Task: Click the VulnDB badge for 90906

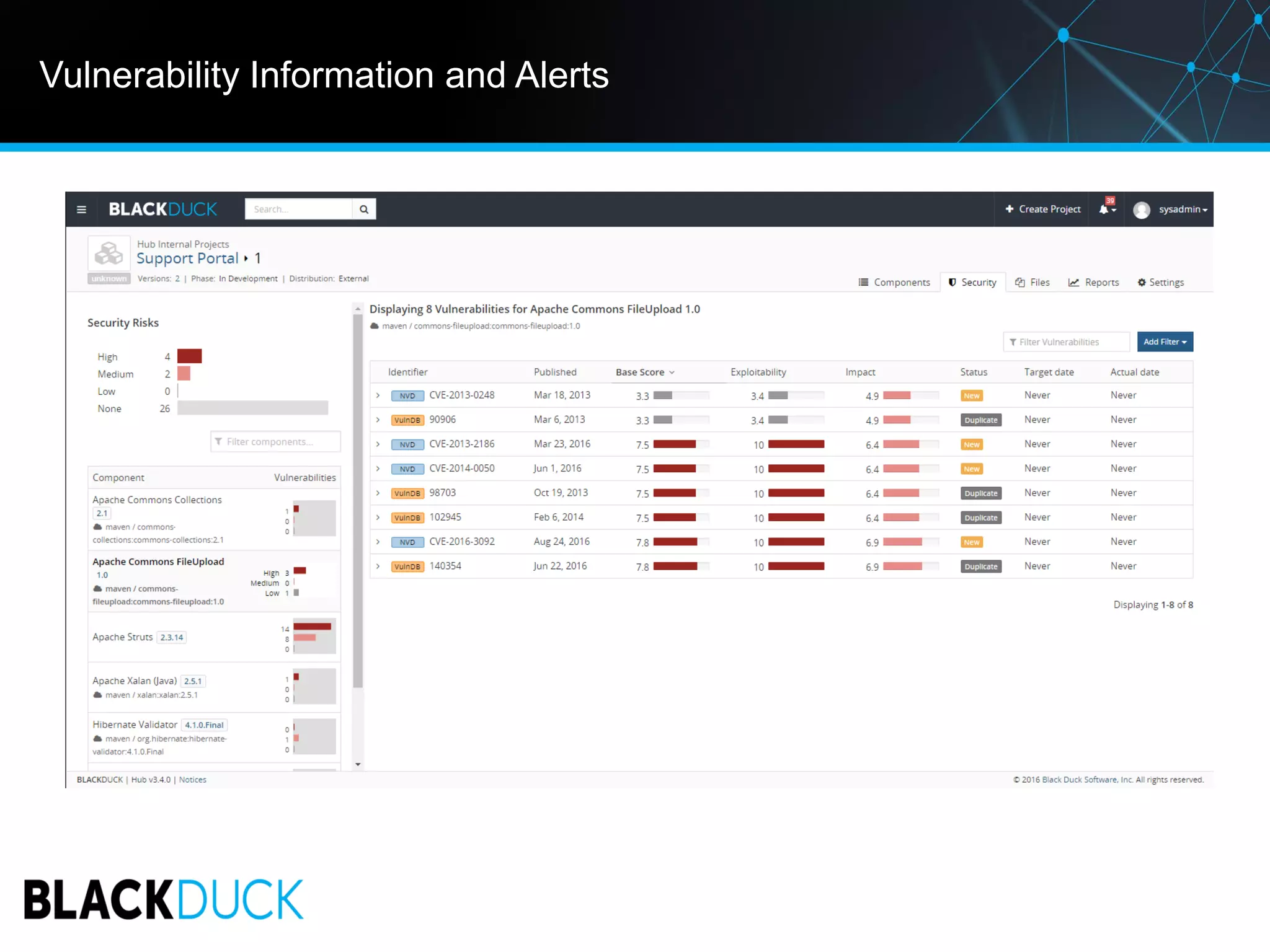Action: 407,420
